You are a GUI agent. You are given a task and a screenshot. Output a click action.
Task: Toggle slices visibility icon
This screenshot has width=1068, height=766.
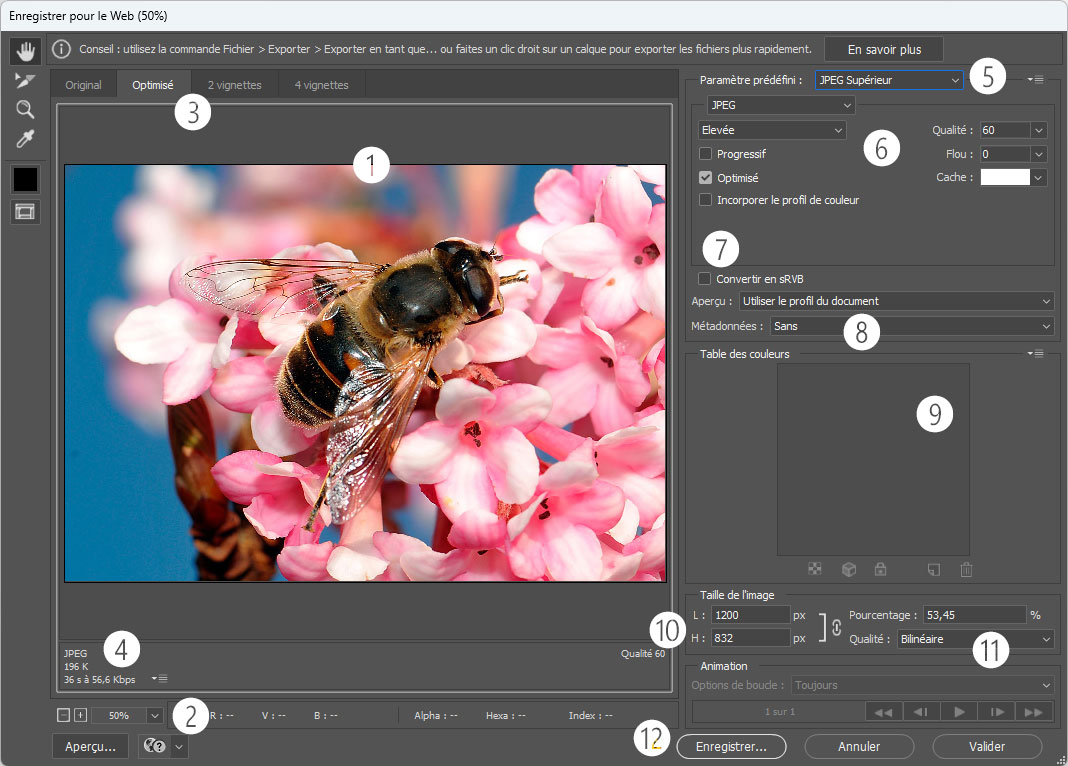pyautogui.click(x=25, y=212)
